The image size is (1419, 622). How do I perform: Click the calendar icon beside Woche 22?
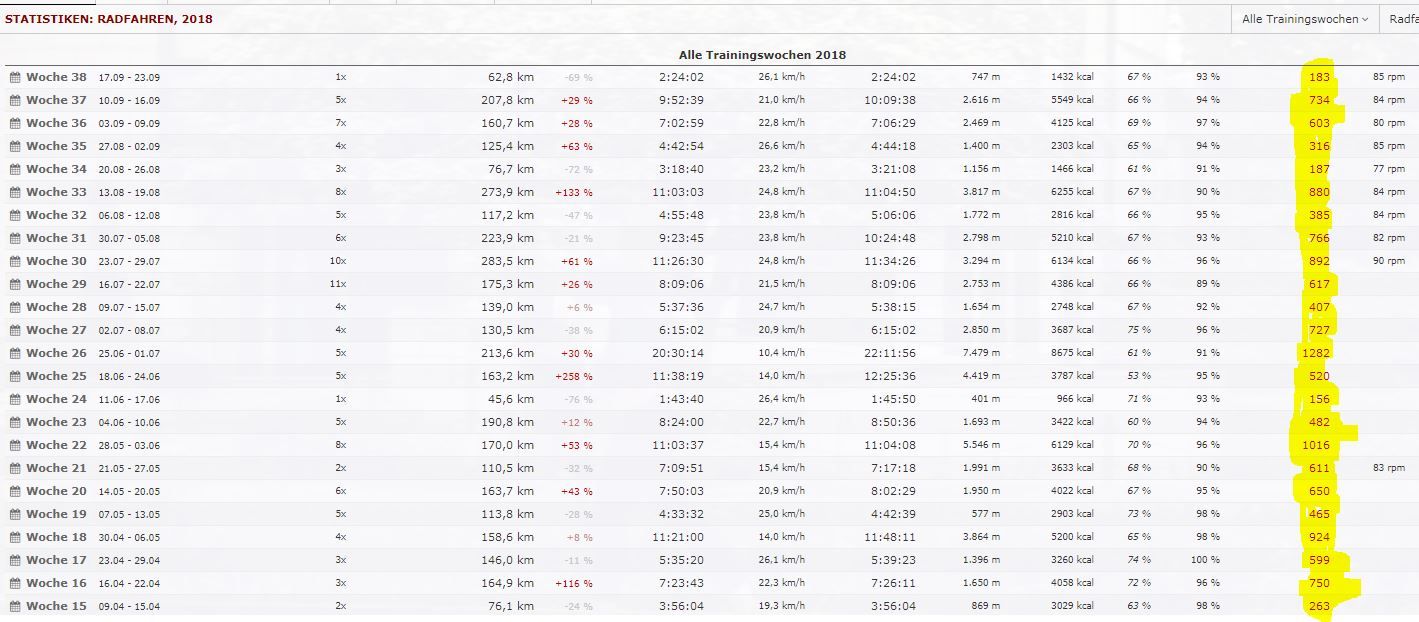[15, 445]
